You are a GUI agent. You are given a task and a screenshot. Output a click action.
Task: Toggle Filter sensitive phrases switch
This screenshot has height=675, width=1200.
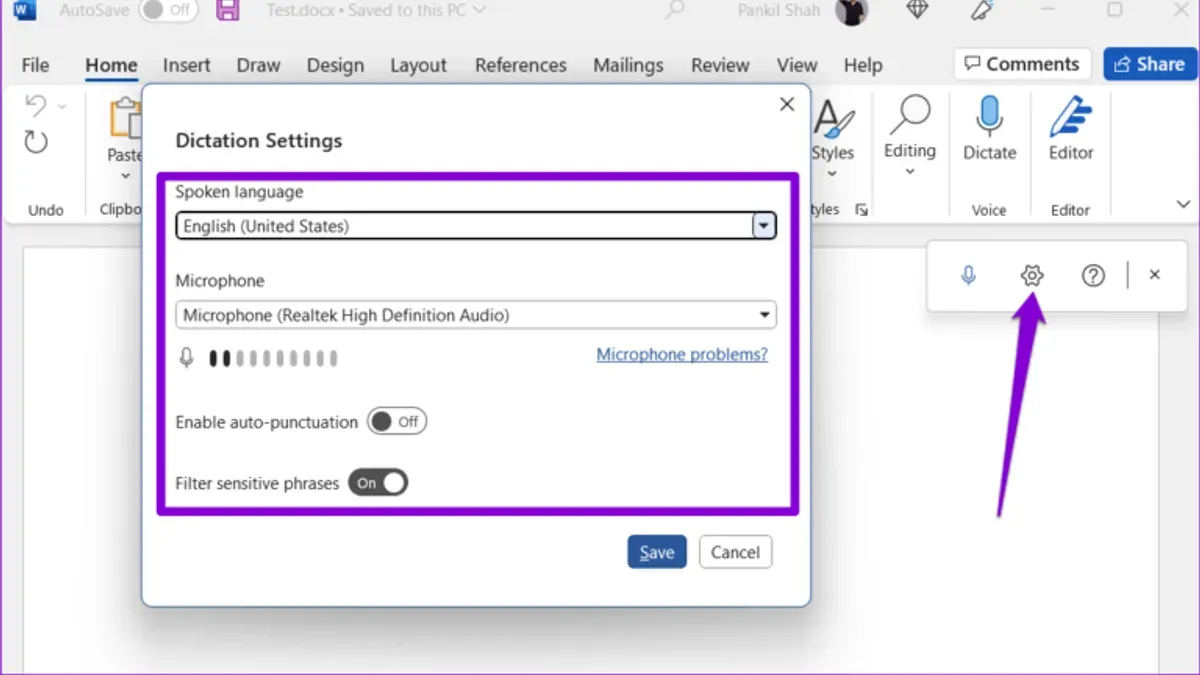tap(378, 483)
